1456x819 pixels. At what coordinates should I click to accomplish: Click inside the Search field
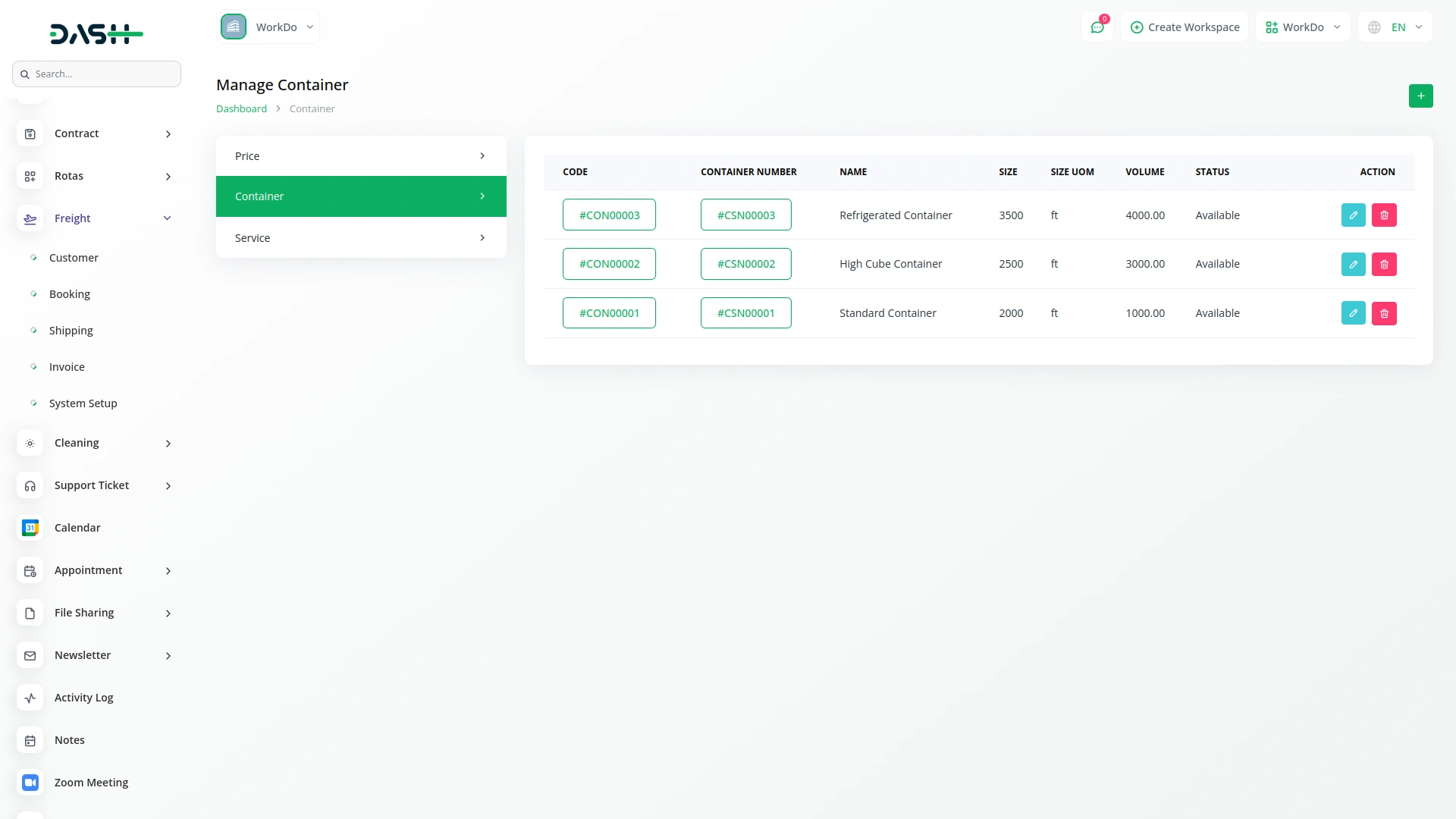pos(96,74)
